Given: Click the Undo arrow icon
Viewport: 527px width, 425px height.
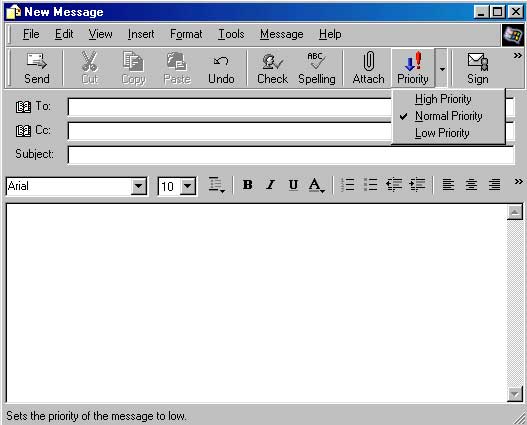Looking at the screenshot, I should [x=221, y=61].
